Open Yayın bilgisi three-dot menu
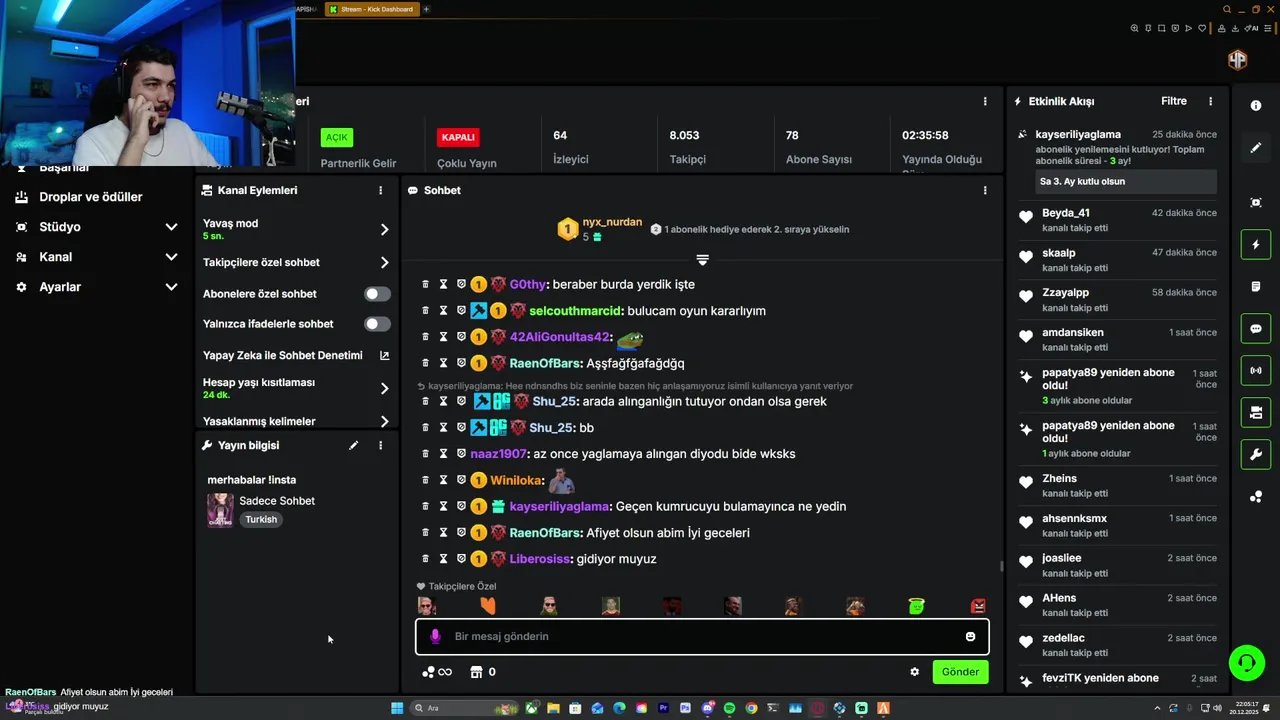The height and width of the screenshot is (720, 1280). pos(380,446)
